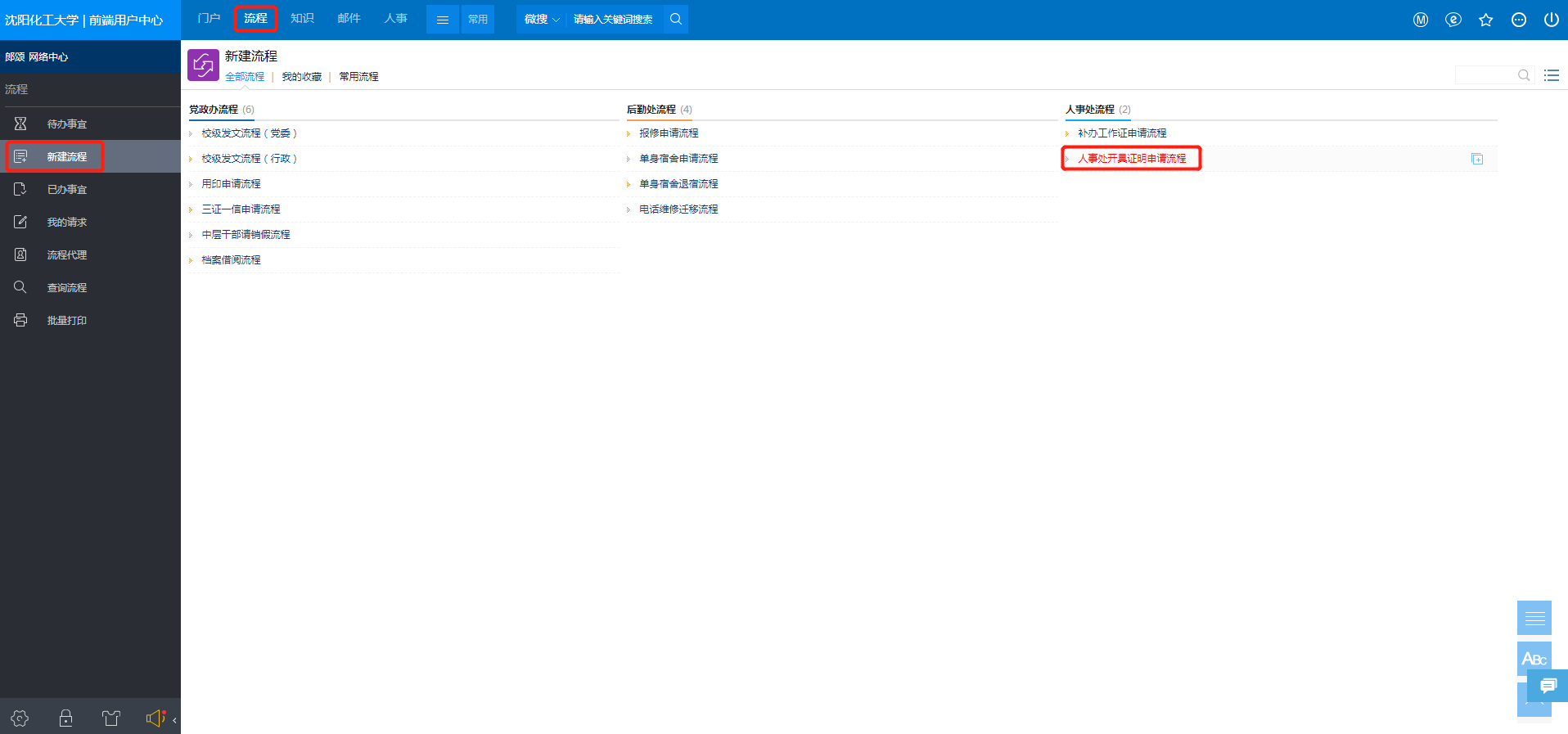Open 补办工作证申请流程
This screenshot has width=1568, height=734.
(x=1122, y=133)
